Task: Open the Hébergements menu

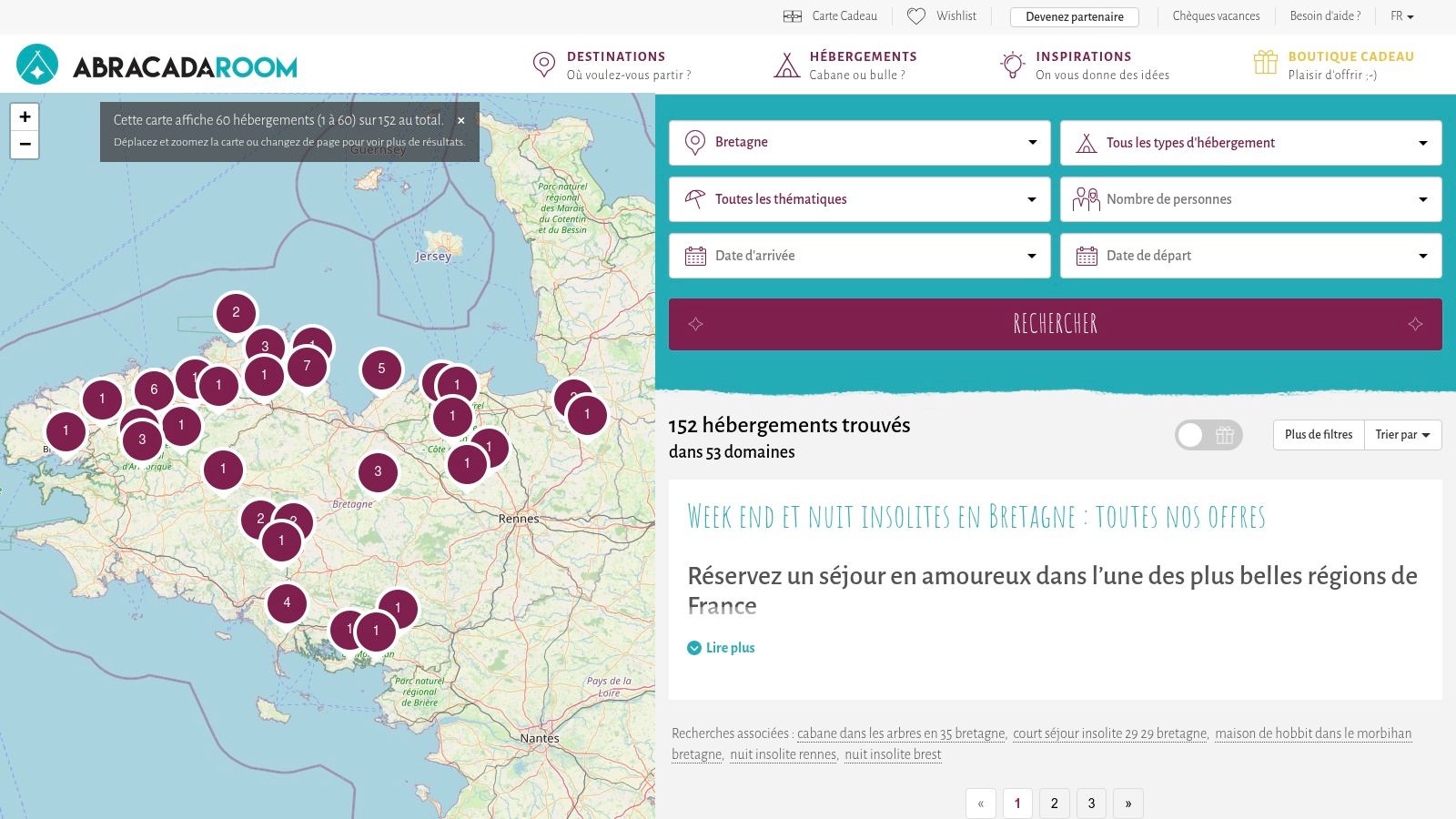Action: [x=845, y=65]
